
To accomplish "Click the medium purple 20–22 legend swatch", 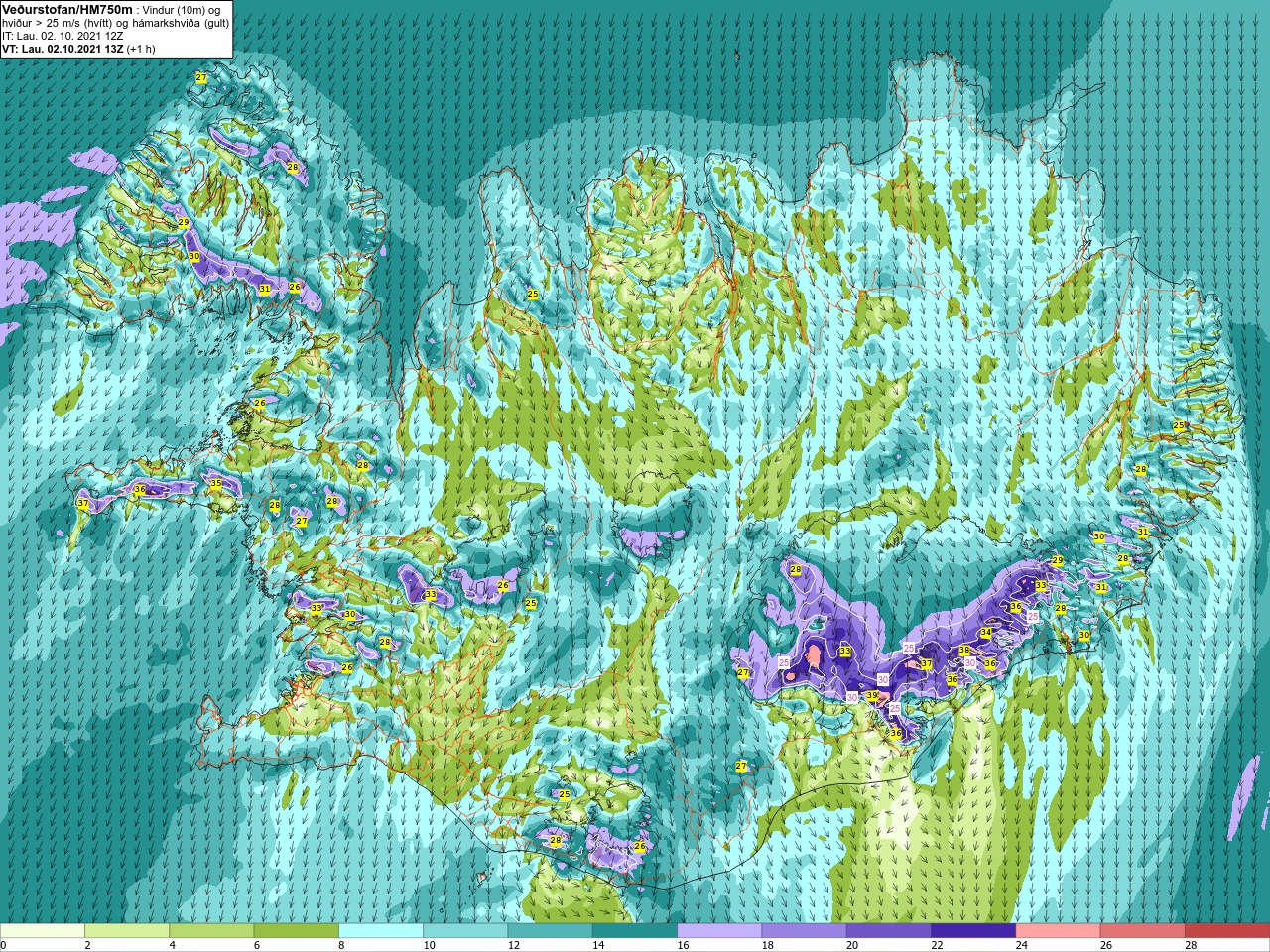I will (888, 931).
